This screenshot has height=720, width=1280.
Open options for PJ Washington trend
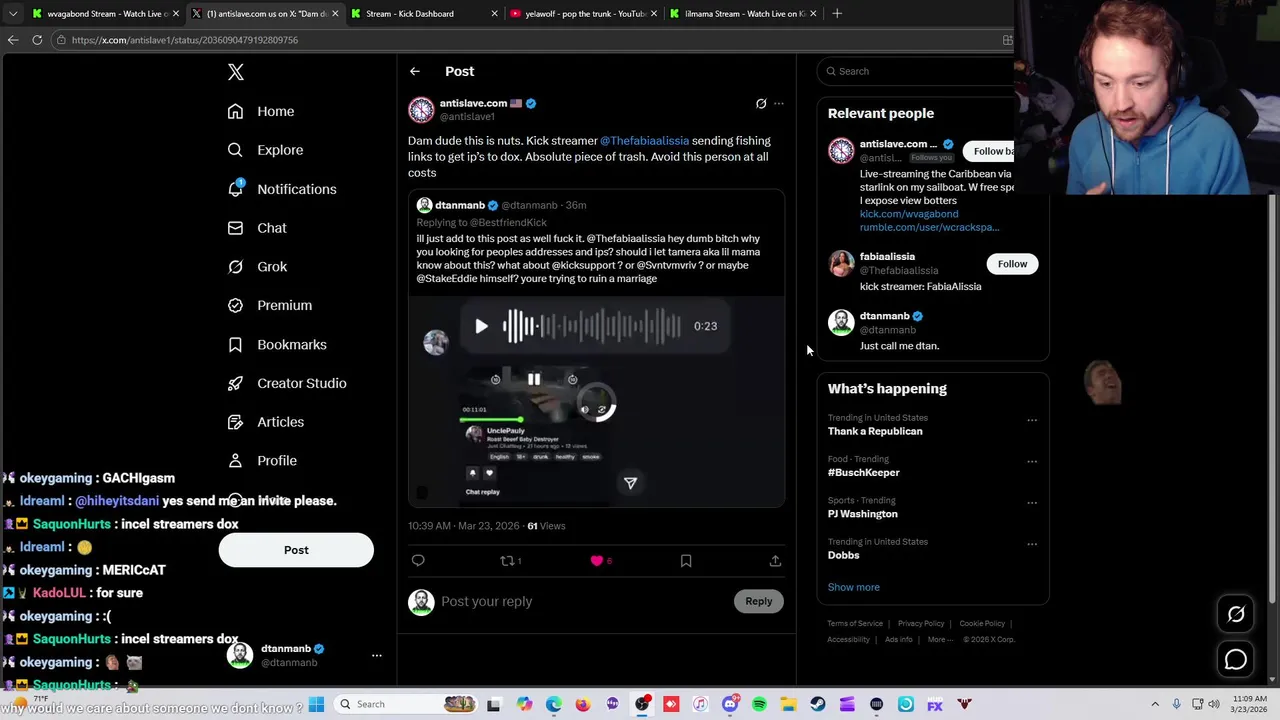pos(1032,503)
